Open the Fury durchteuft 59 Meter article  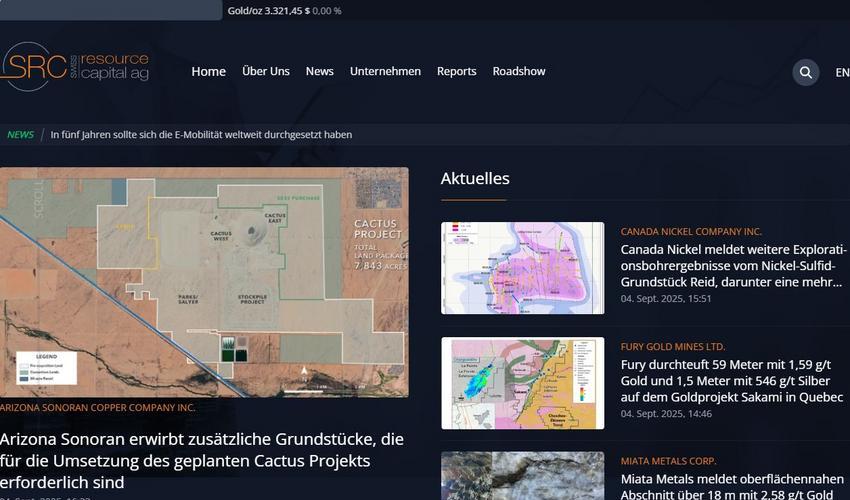(732, 381)
